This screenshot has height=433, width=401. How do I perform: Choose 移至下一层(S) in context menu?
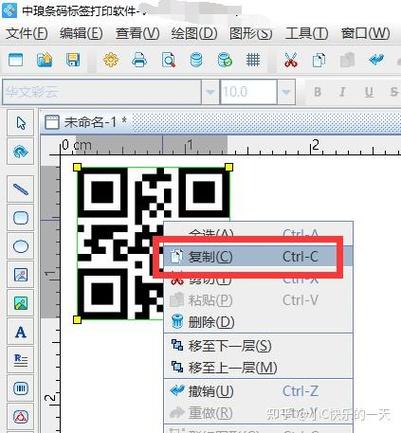click(258, 346)
